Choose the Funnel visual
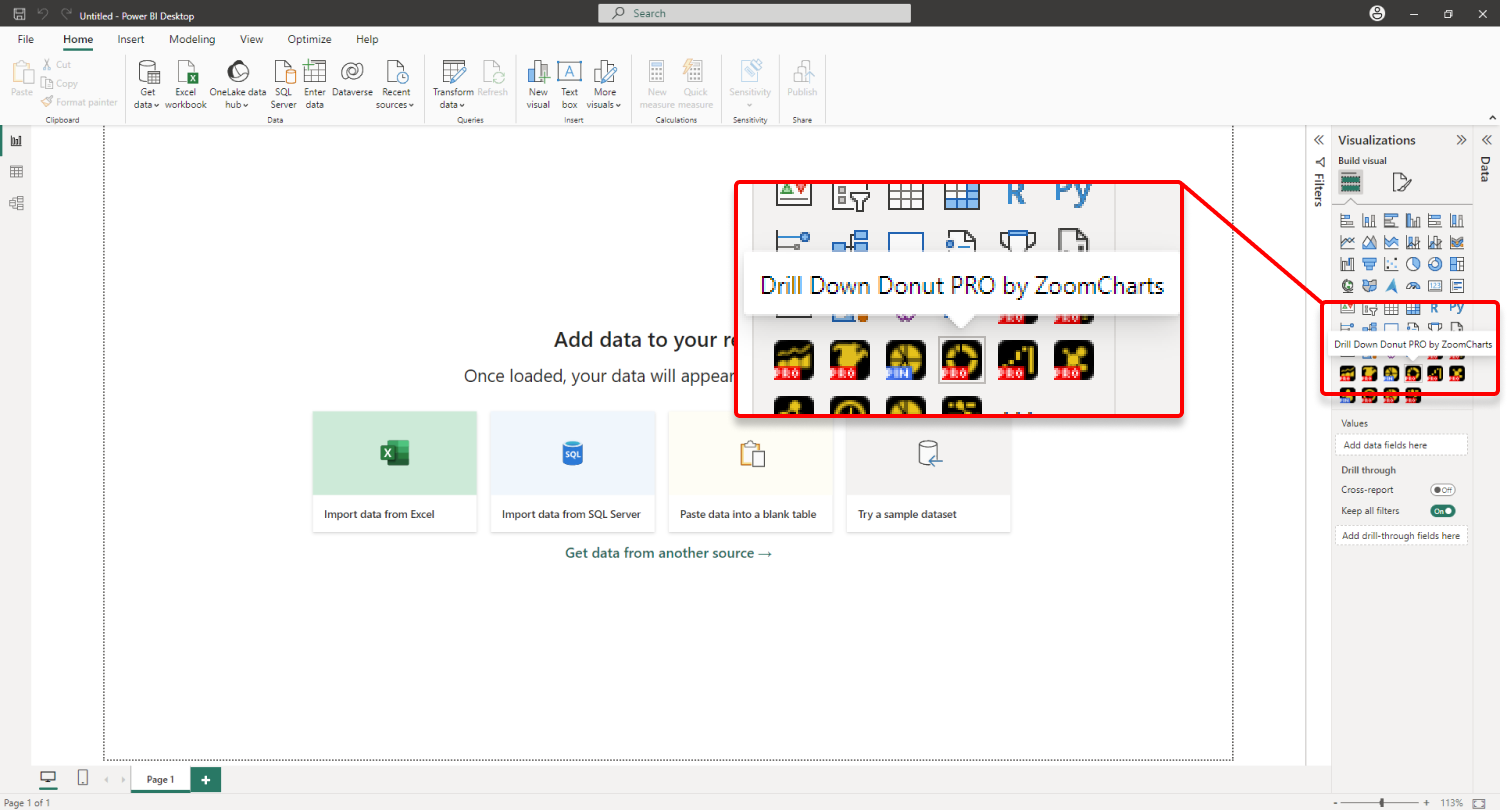The image size is (1508, 810). click(x=1369, y=265)
